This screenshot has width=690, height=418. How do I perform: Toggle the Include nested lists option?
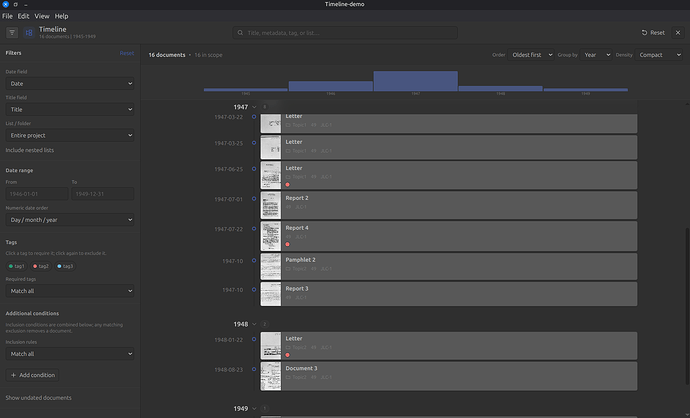point(29,150)
